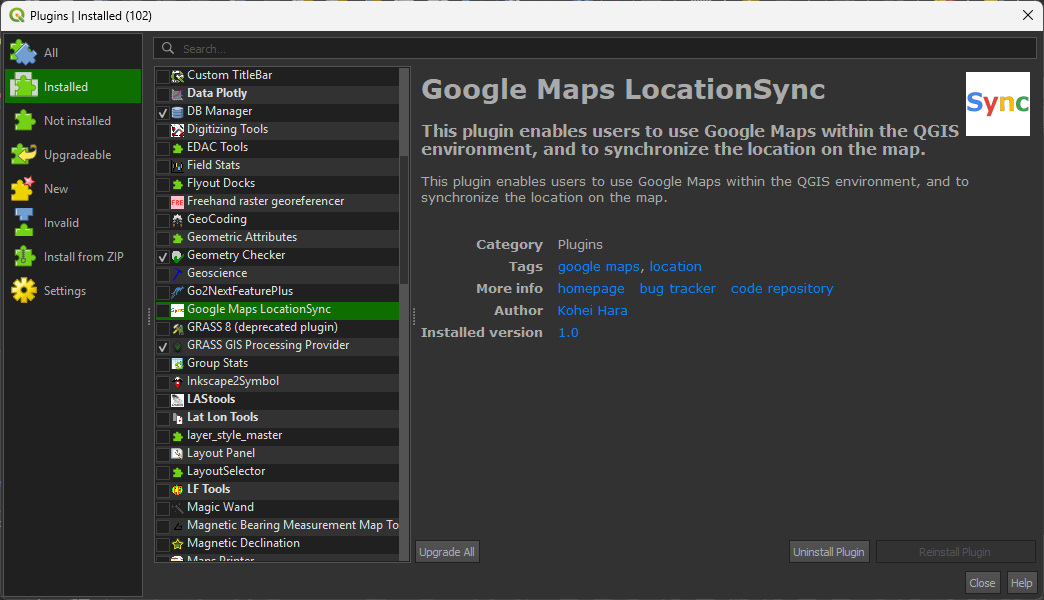The width and height of the screenshot is (1044, 600).
Task: Open the Not installed tab
Action: coord(73,121)
